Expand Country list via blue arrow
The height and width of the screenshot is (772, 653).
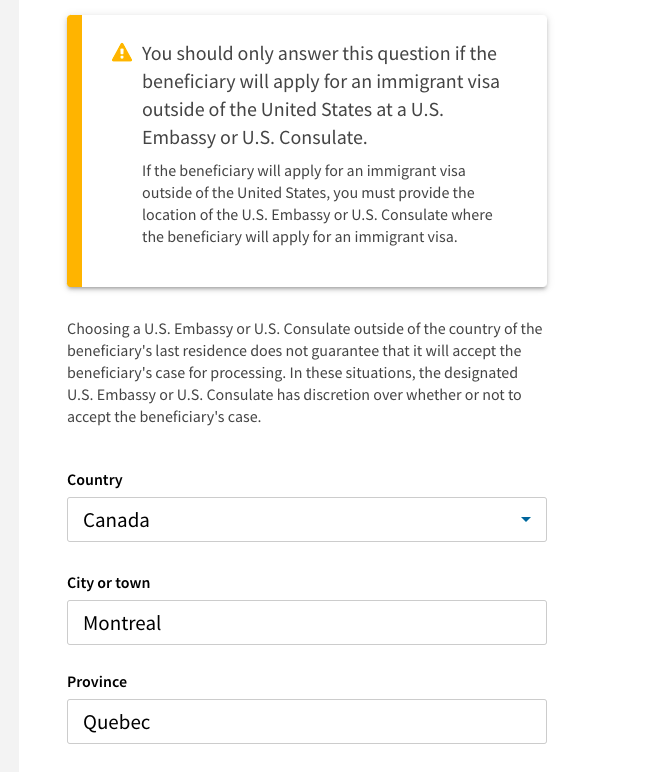(525, 519)
